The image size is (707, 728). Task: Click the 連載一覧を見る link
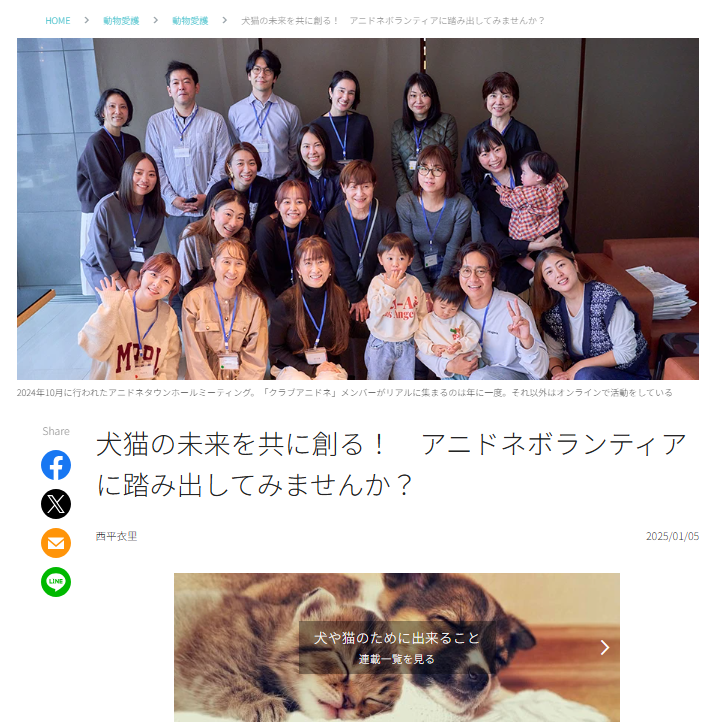point(396,659)
